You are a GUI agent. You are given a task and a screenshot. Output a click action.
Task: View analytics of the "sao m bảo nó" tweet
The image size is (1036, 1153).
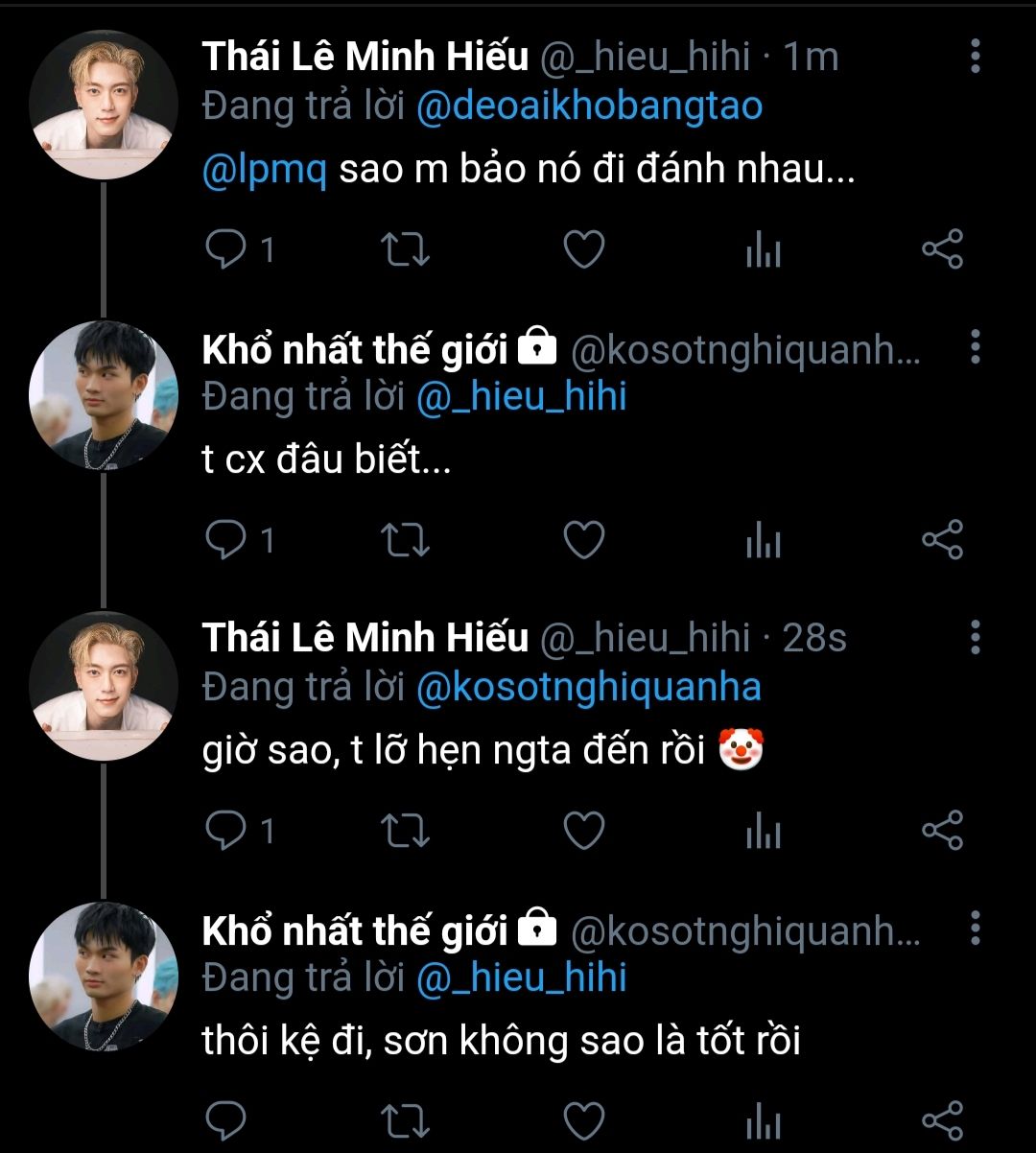point(763,251)
